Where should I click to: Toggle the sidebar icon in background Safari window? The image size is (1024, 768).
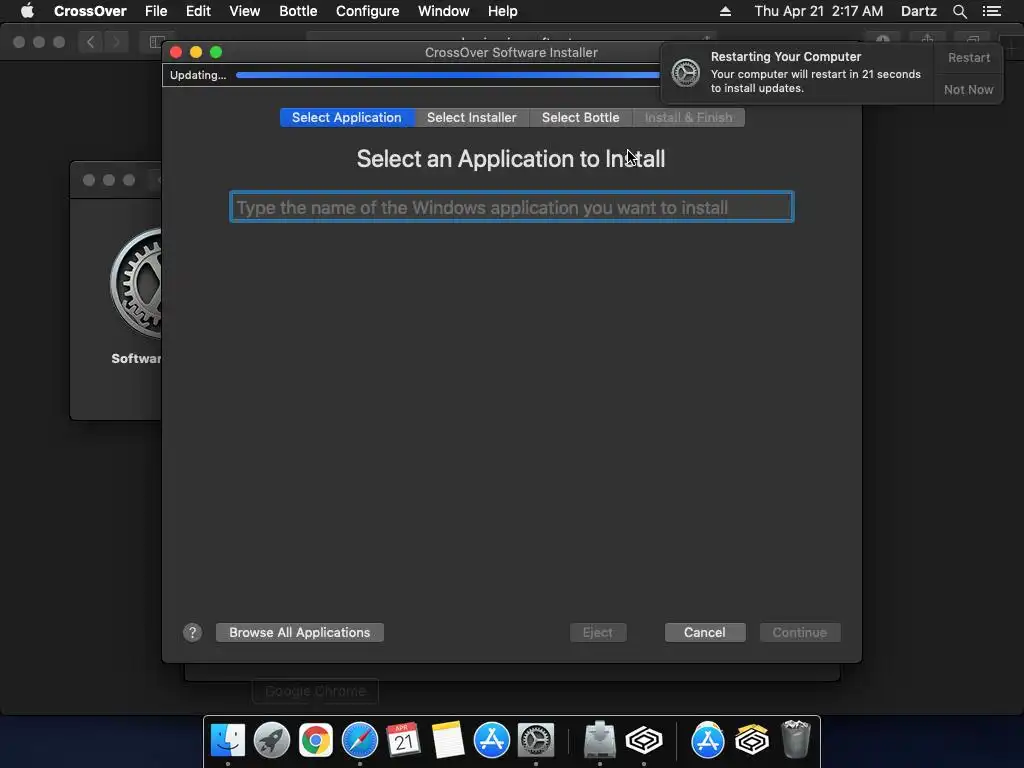155,42
